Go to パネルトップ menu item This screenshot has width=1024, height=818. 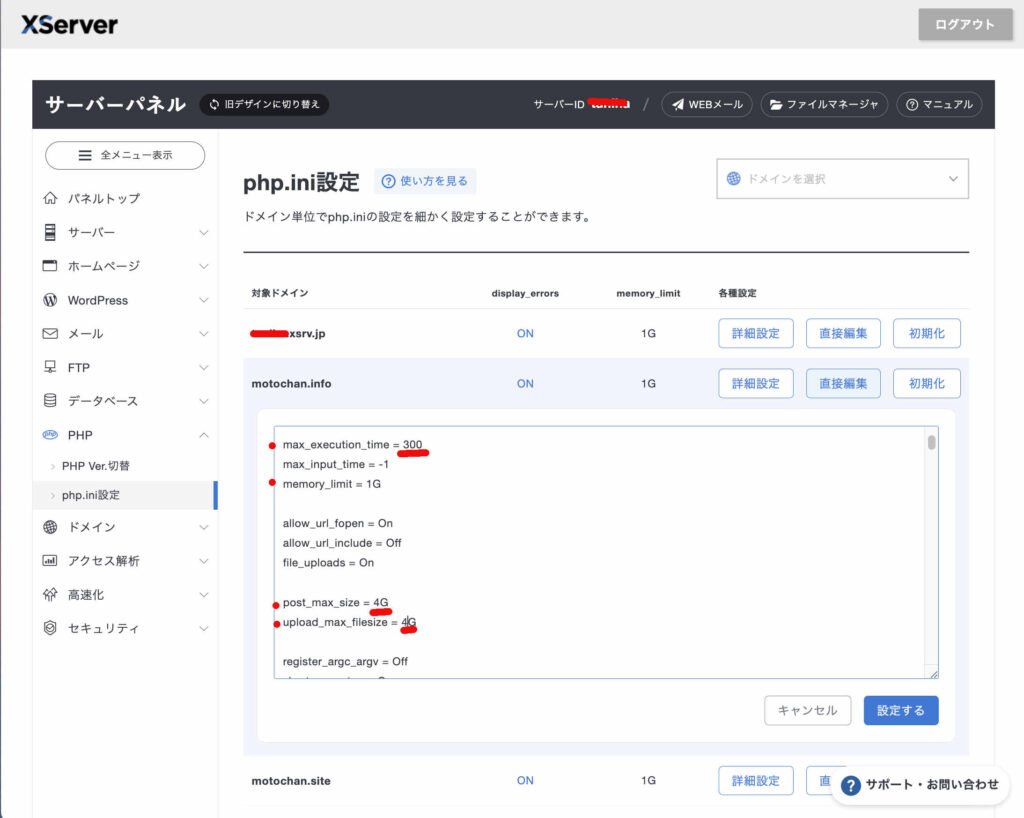point(104,198)
